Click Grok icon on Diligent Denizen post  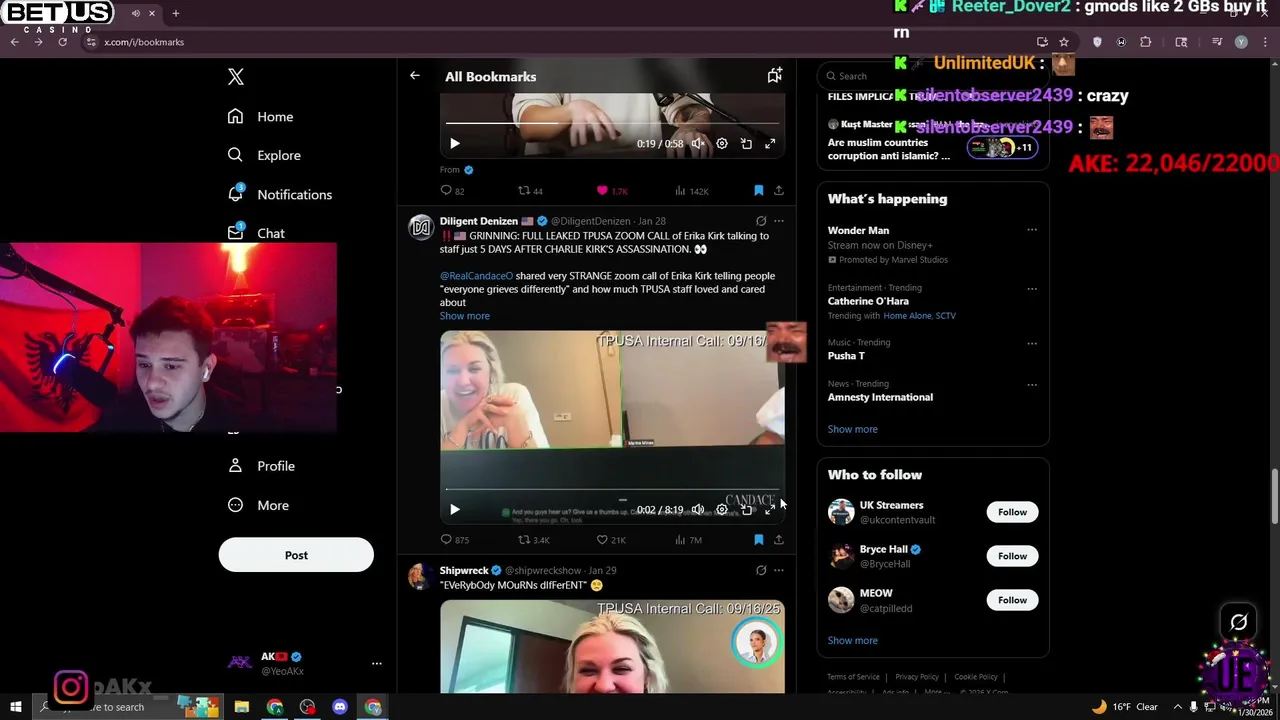(761, 221)
